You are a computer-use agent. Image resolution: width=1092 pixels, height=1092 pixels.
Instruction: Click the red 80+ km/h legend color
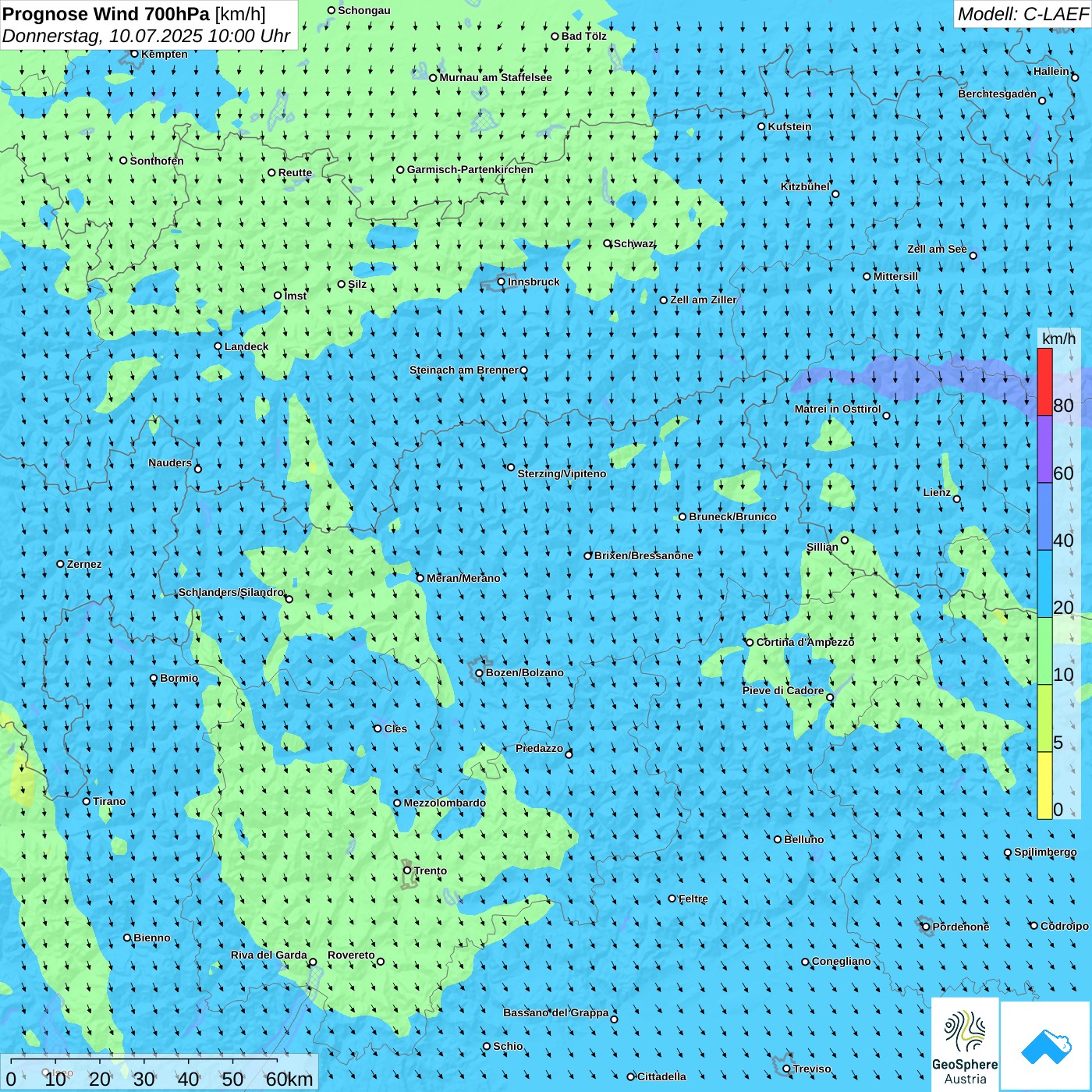pos(1044,381)
